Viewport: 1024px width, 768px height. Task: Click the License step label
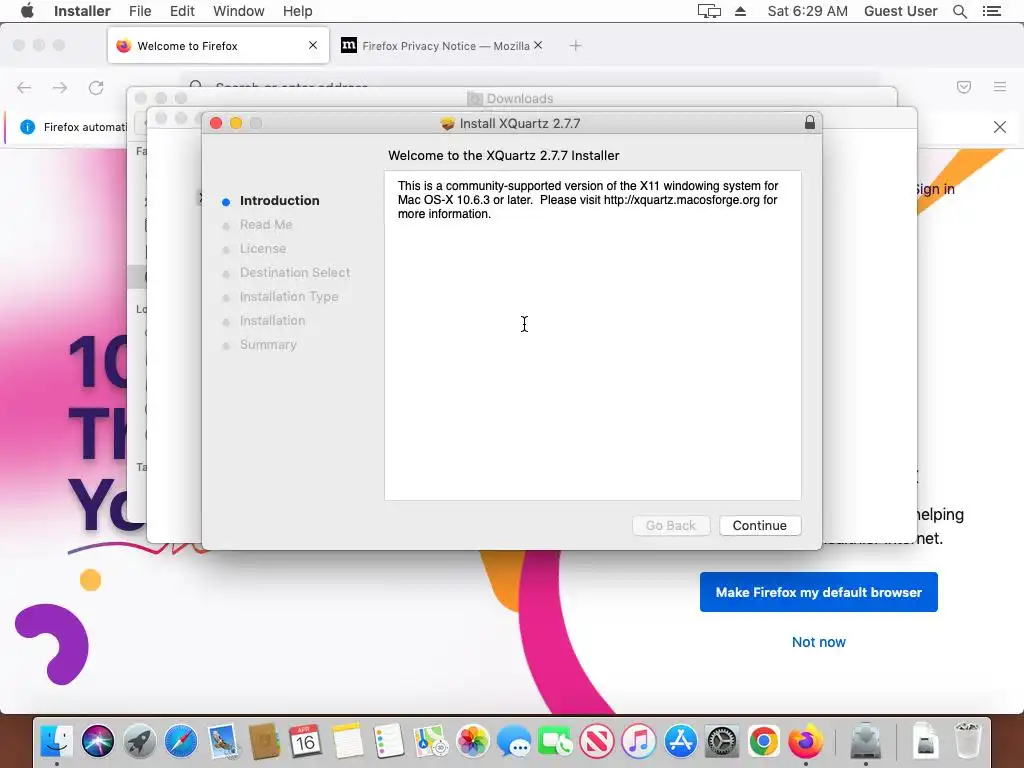pos(263,249)
